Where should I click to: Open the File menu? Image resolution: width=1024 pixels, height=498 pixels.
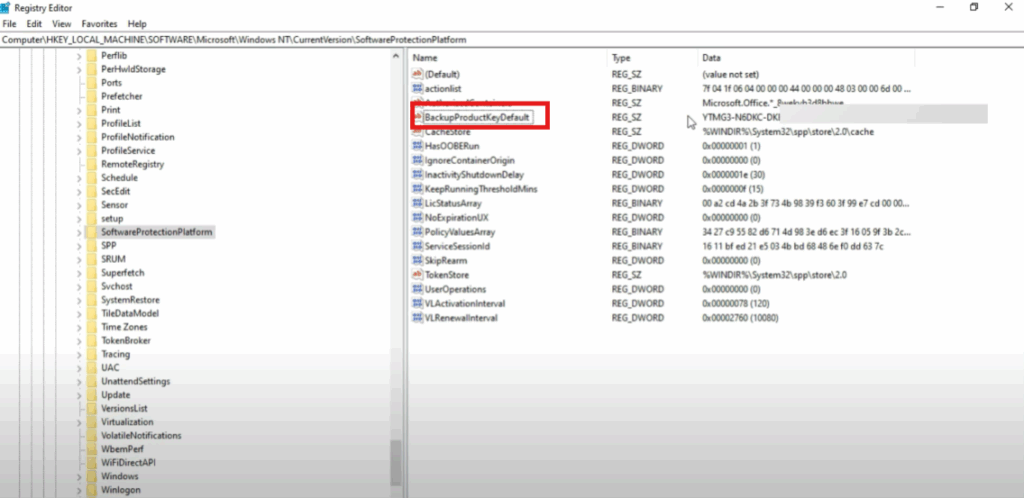[x=10, y=23]
